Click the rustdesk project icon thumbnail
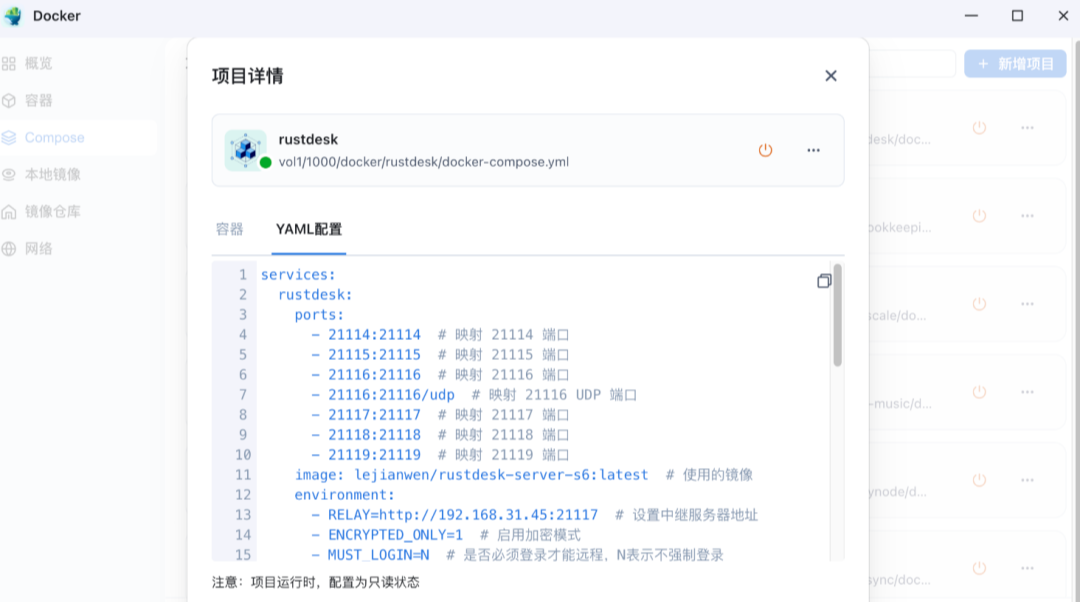Image resolution: width=1080 pixels, height=602 pixels. tap(245, 150)
